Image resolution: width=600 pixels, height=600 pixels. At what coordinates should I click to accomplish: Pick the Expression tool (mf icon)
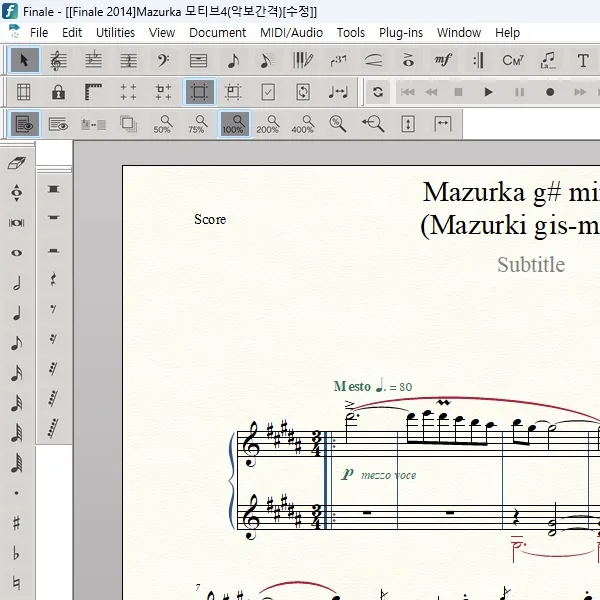tap(443, 61)
